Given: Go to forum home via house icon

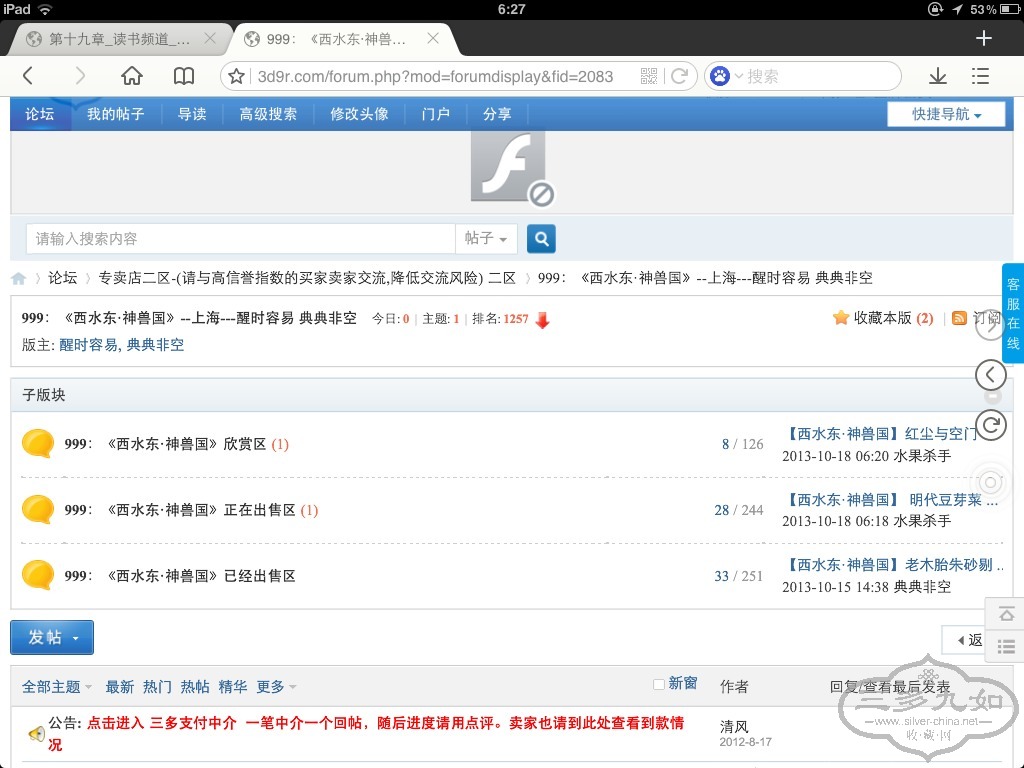Looking at the screenshot, I should pyautogui.click(x=18, y=279).
